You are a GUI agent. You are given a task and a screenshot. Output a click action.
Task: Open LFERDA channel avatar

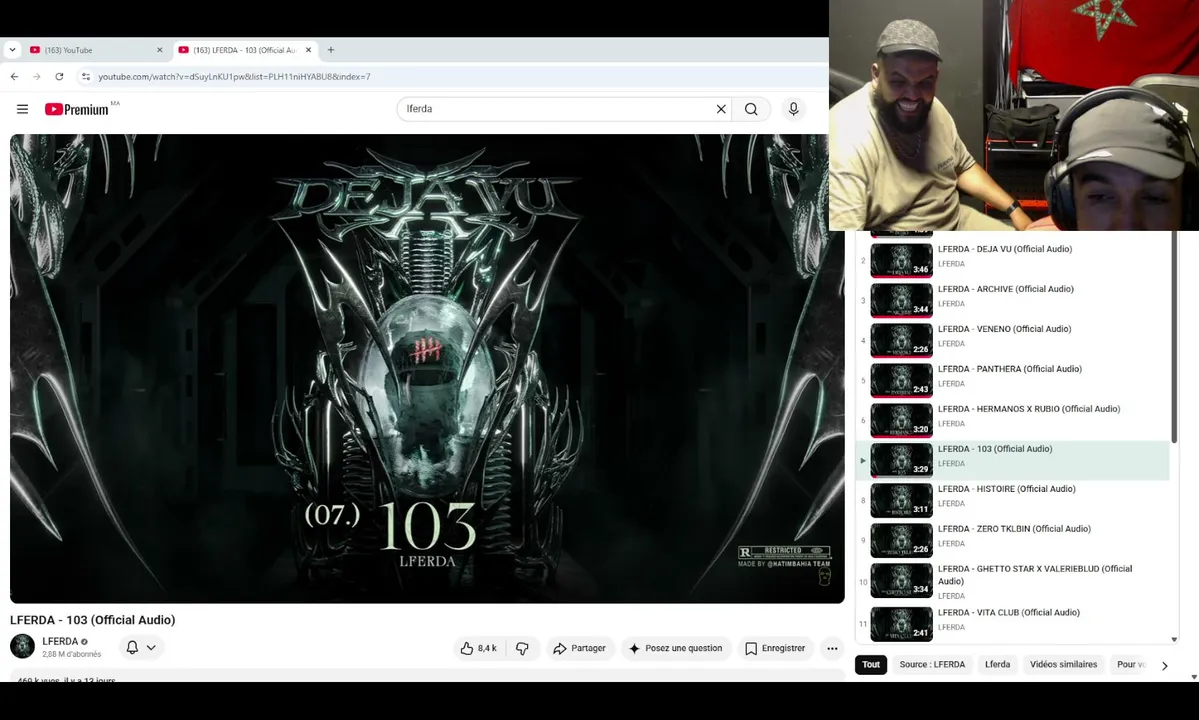22,647
